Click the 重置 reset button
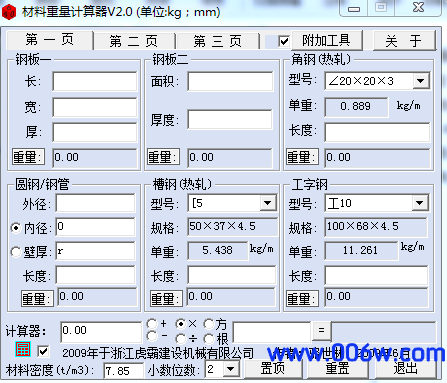Viewport: 447px width, 383px height. [338, 369]
